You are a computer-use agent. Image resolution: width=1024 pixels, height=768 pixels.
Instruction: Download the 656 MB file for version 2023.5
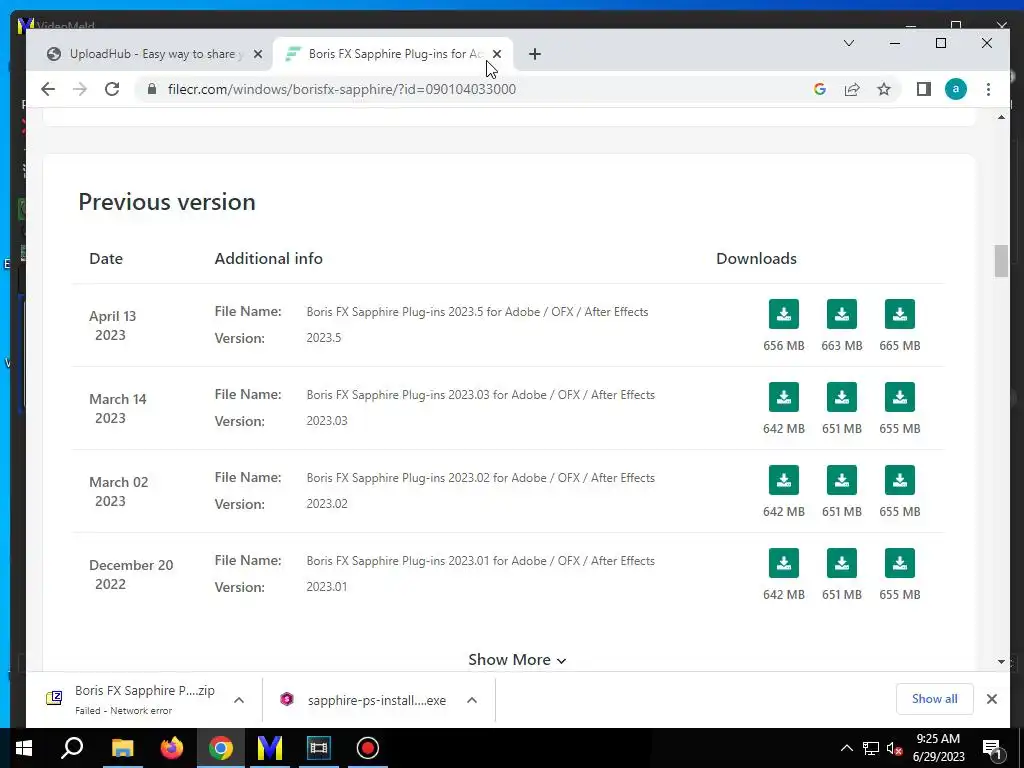[784, 314]
